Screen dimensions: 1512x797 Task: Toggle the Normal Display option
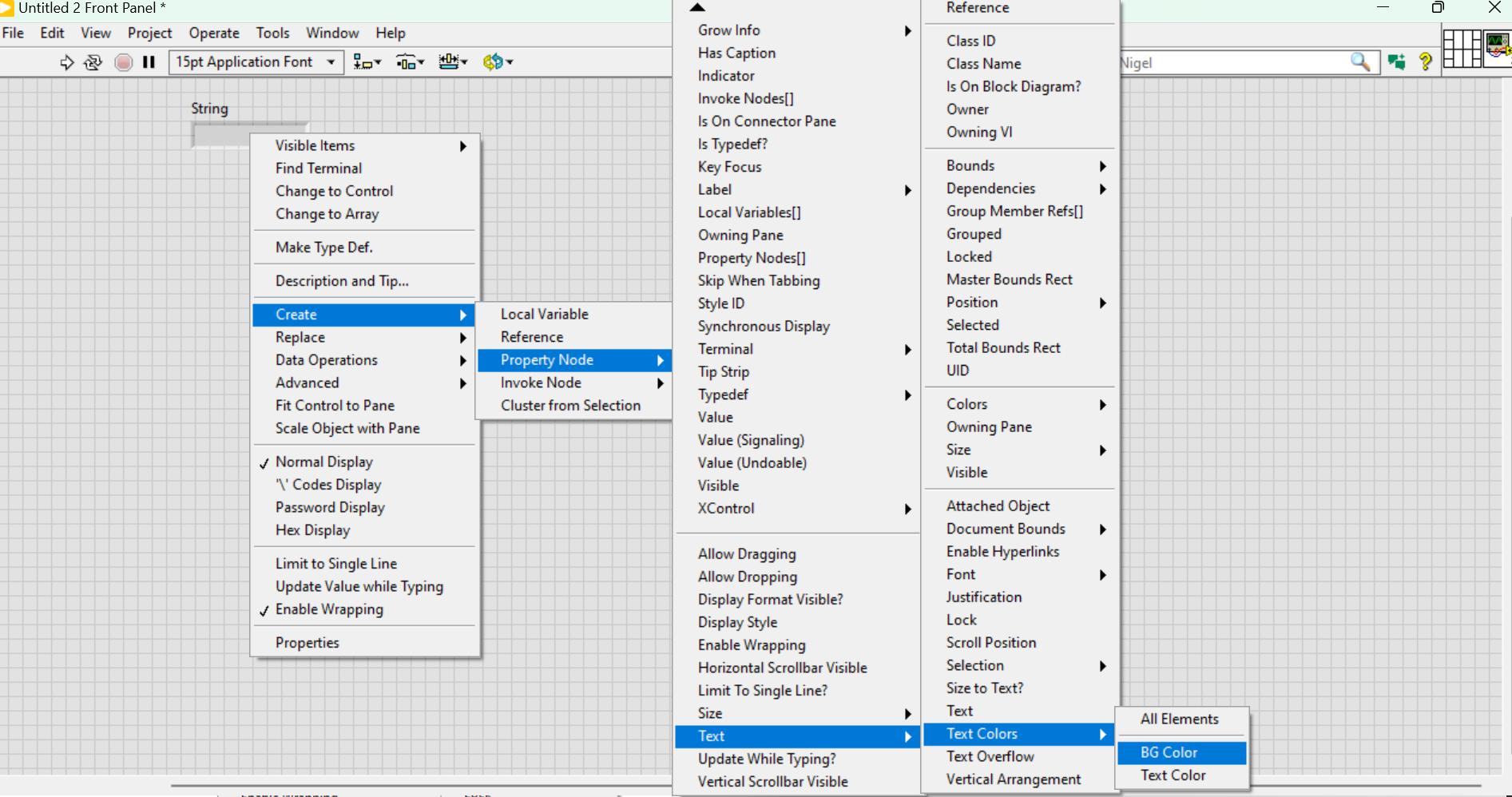[323, 462]
